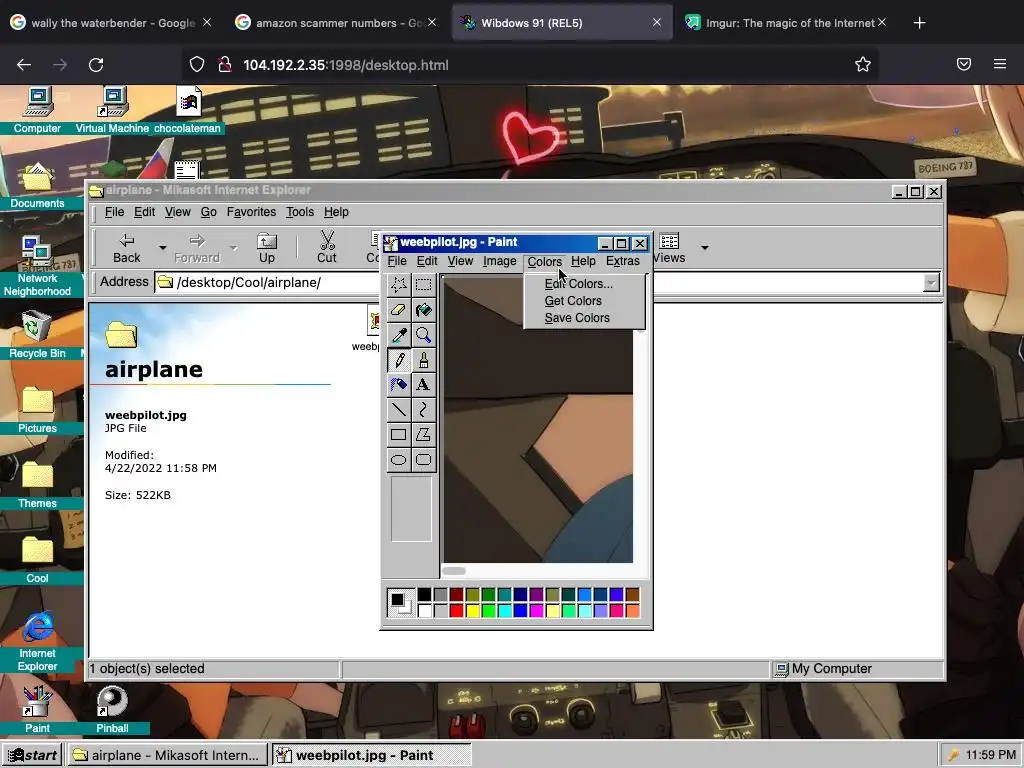Select the yellow palette swatch

[472, 611]
